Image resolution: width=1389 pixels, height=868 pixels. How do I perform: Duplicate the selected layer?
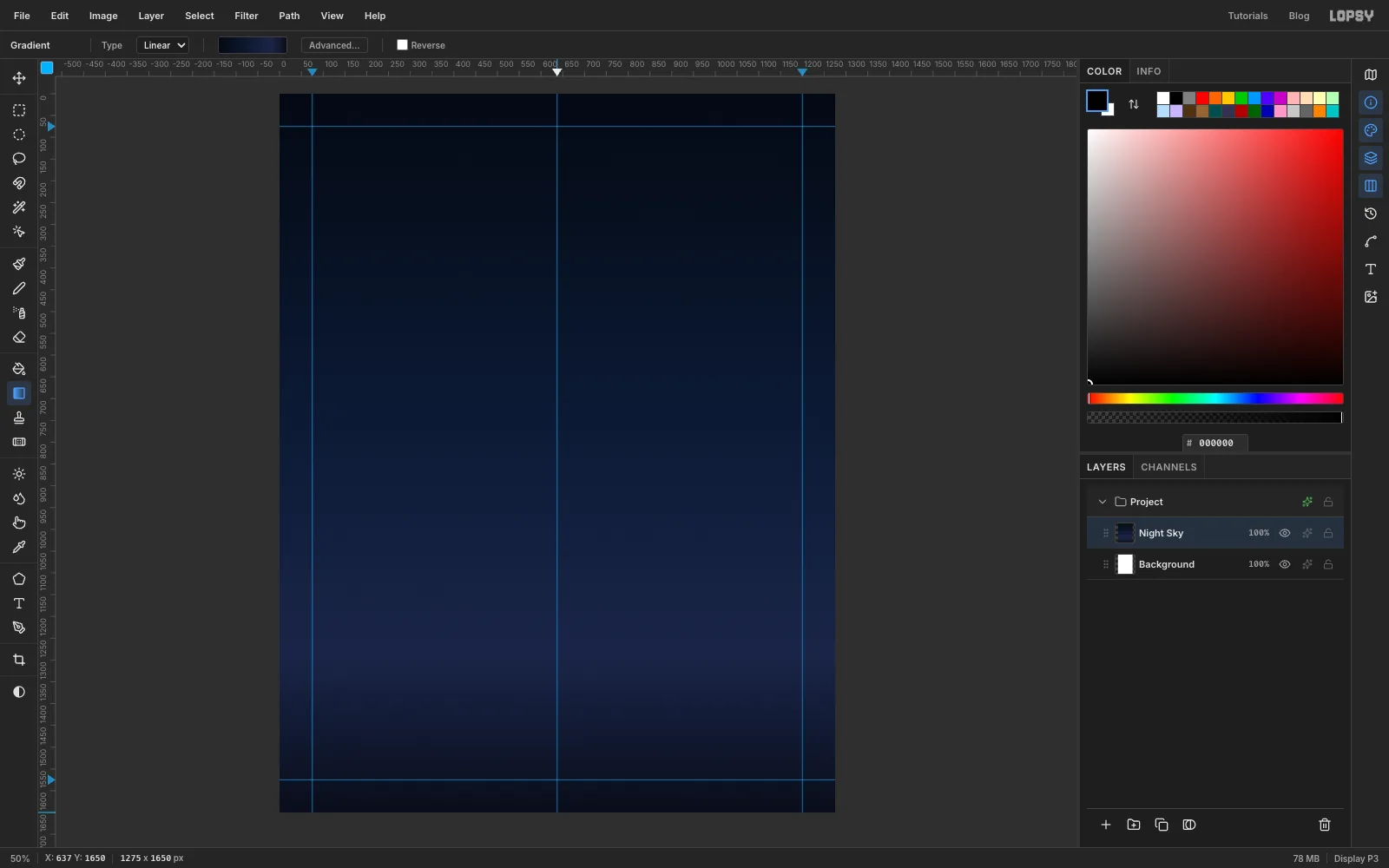1162,825
